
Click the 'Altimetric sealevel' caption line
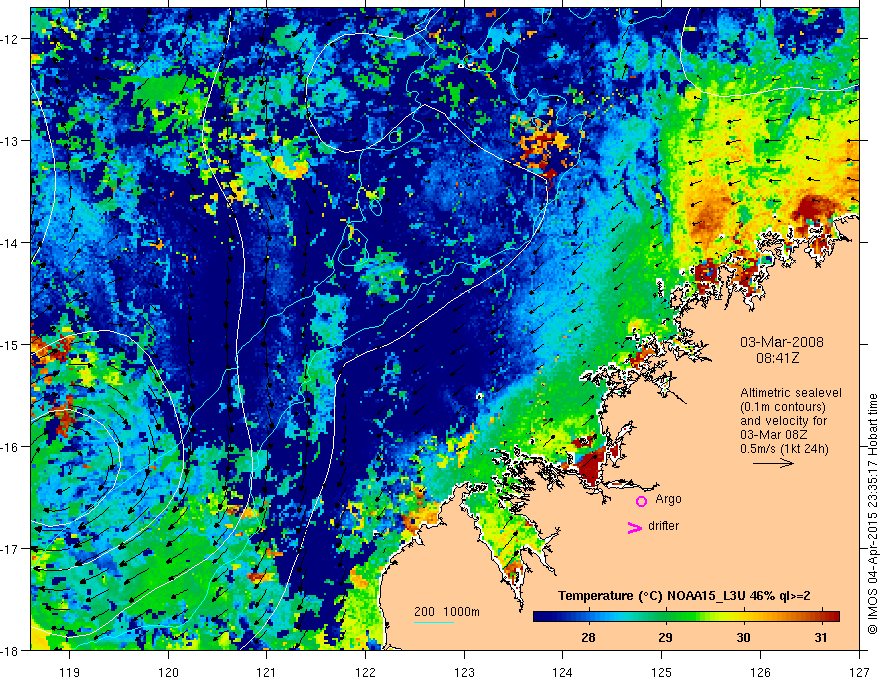(x=791, y=393)
